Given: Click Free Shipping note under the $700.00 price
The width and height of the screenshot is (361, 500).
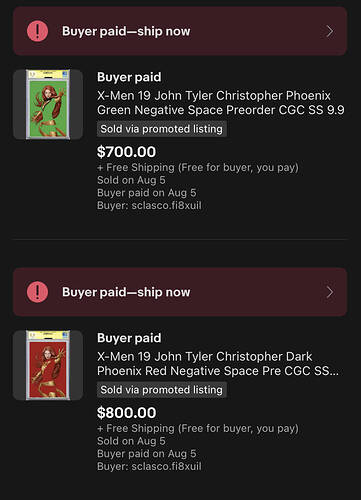Looking at the screenshot, I should [198, 167].
